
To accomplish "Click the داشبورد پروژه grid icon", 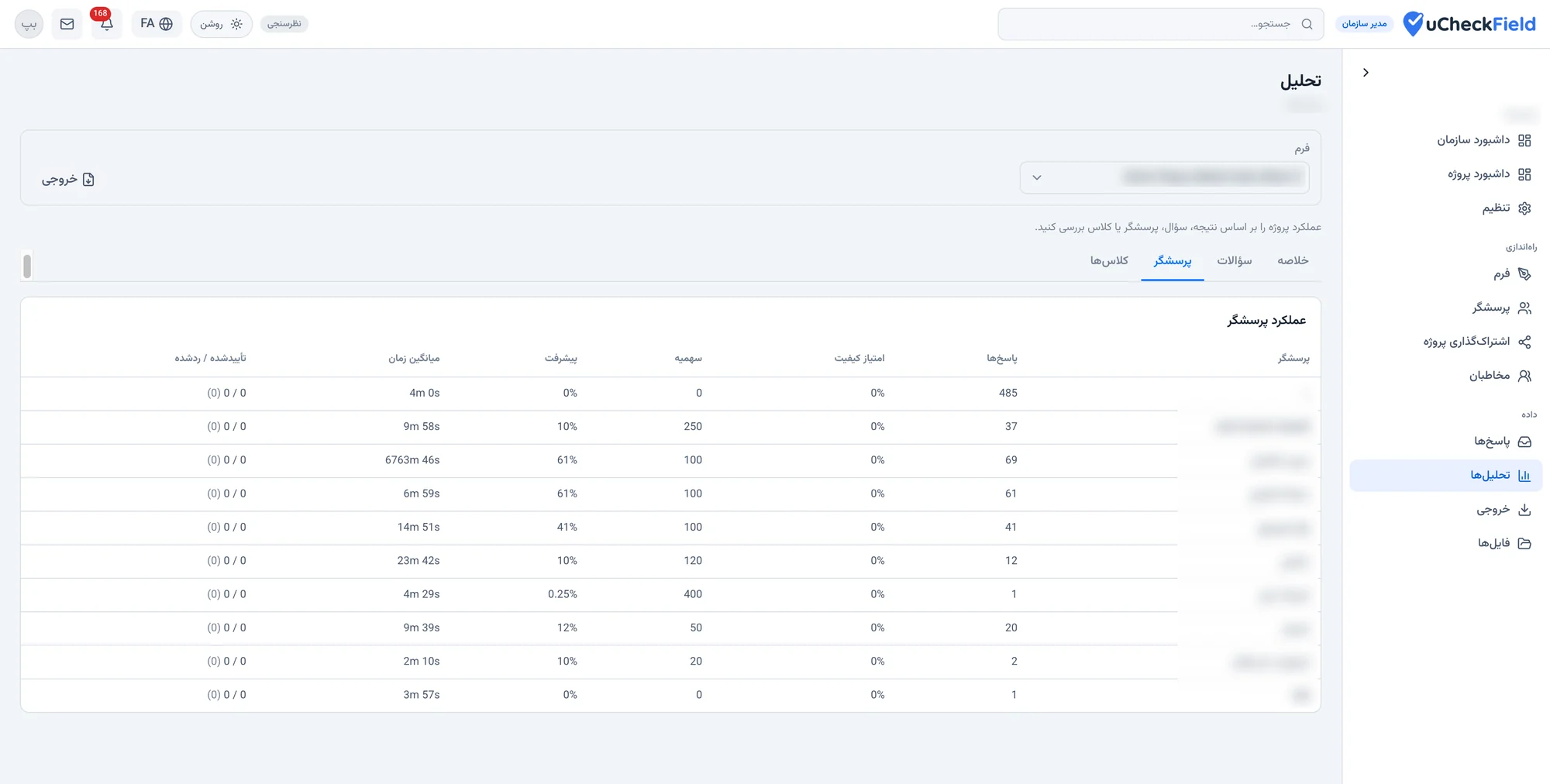I will [x=1524, y=174].
